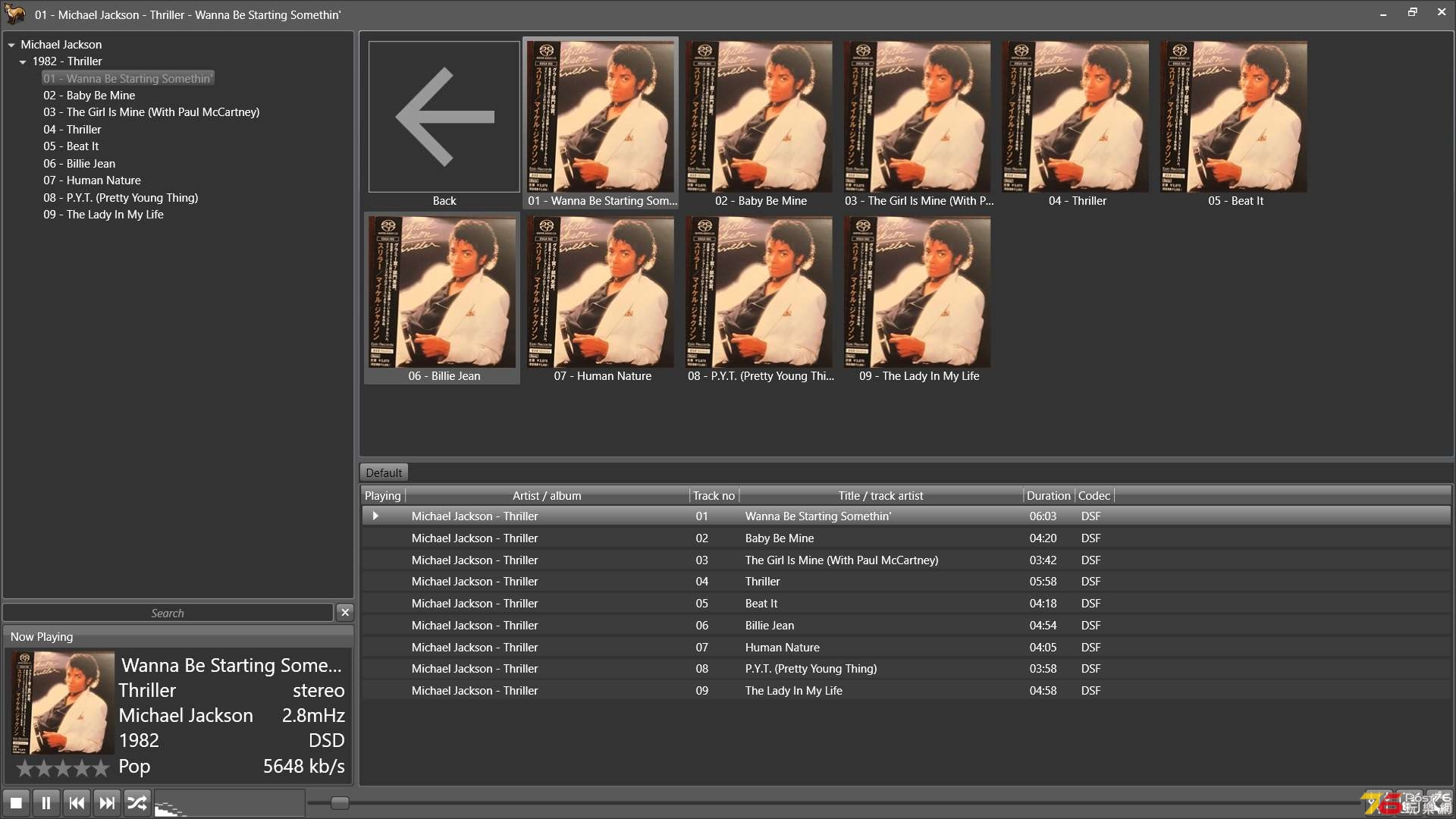Click the application icon in title bar

15,14
